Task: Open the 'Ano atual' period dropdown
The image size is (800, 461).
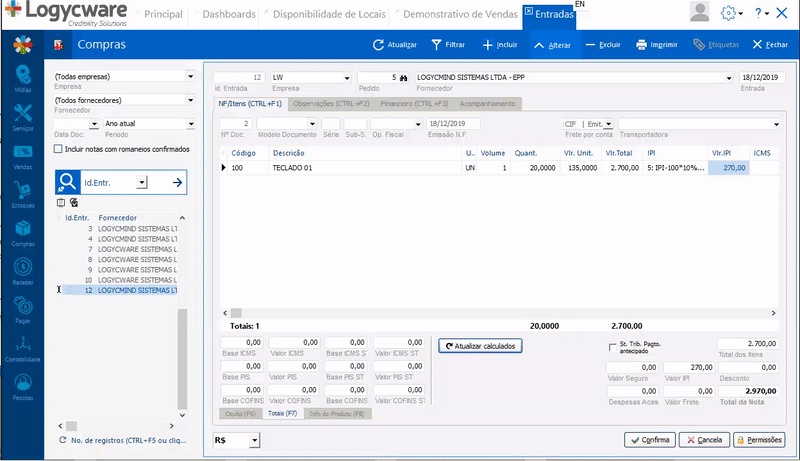Action: [190, 124]
